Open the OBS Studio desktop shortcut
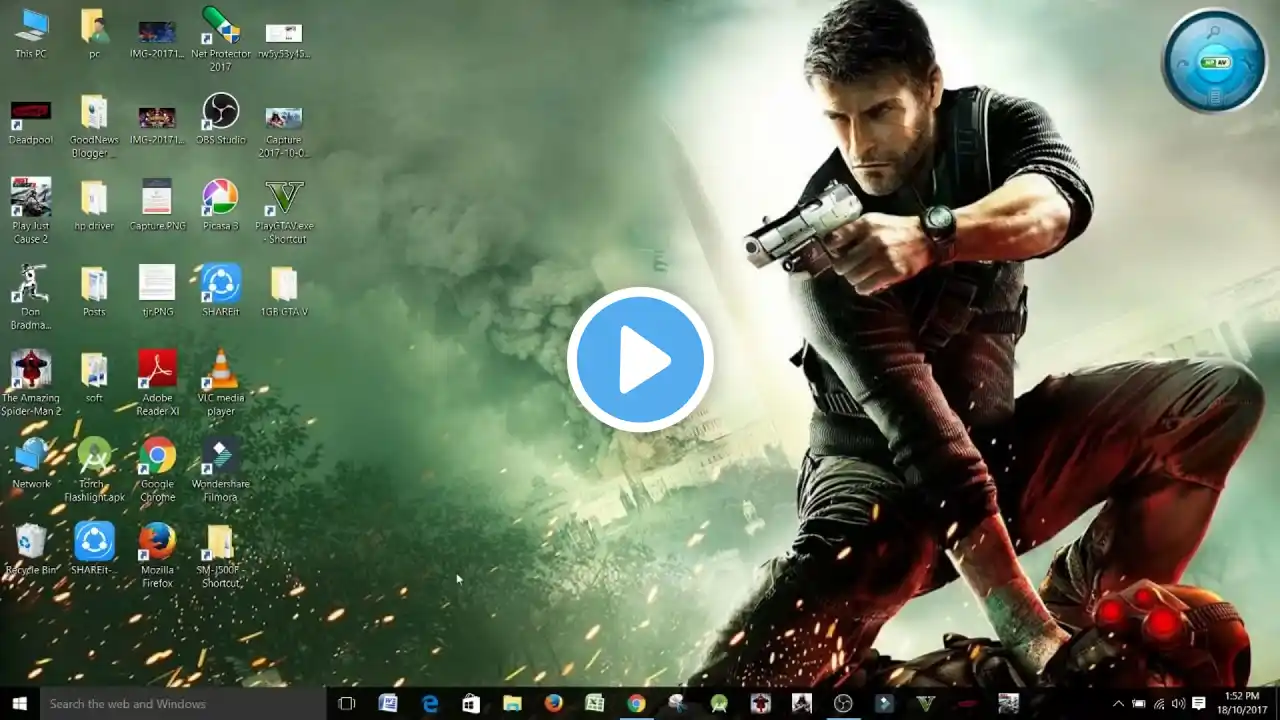The height and width of the screenshot is (720, 1280). 220,113
